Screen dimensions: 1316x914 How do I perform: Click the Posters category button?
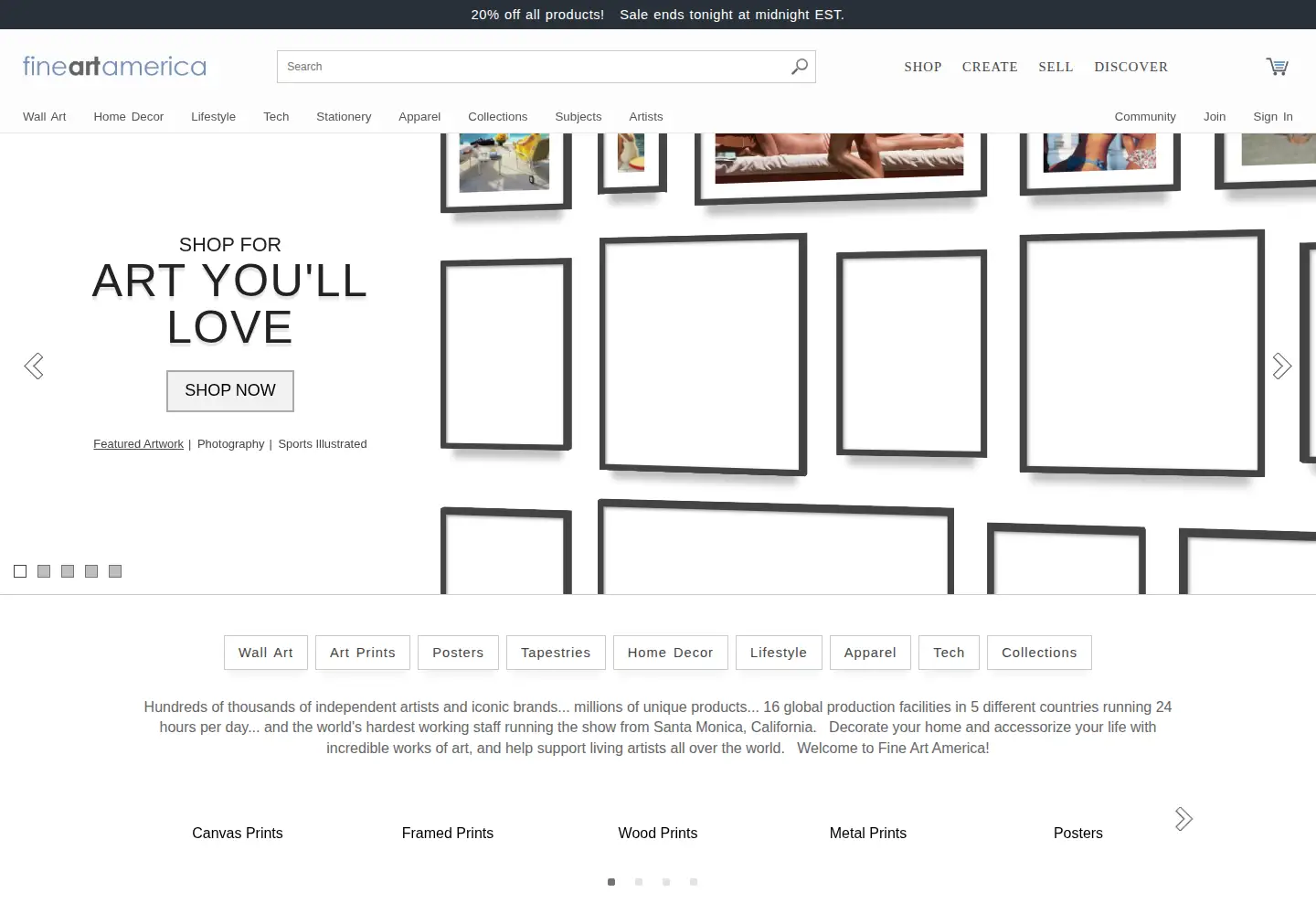pos(458,653)
